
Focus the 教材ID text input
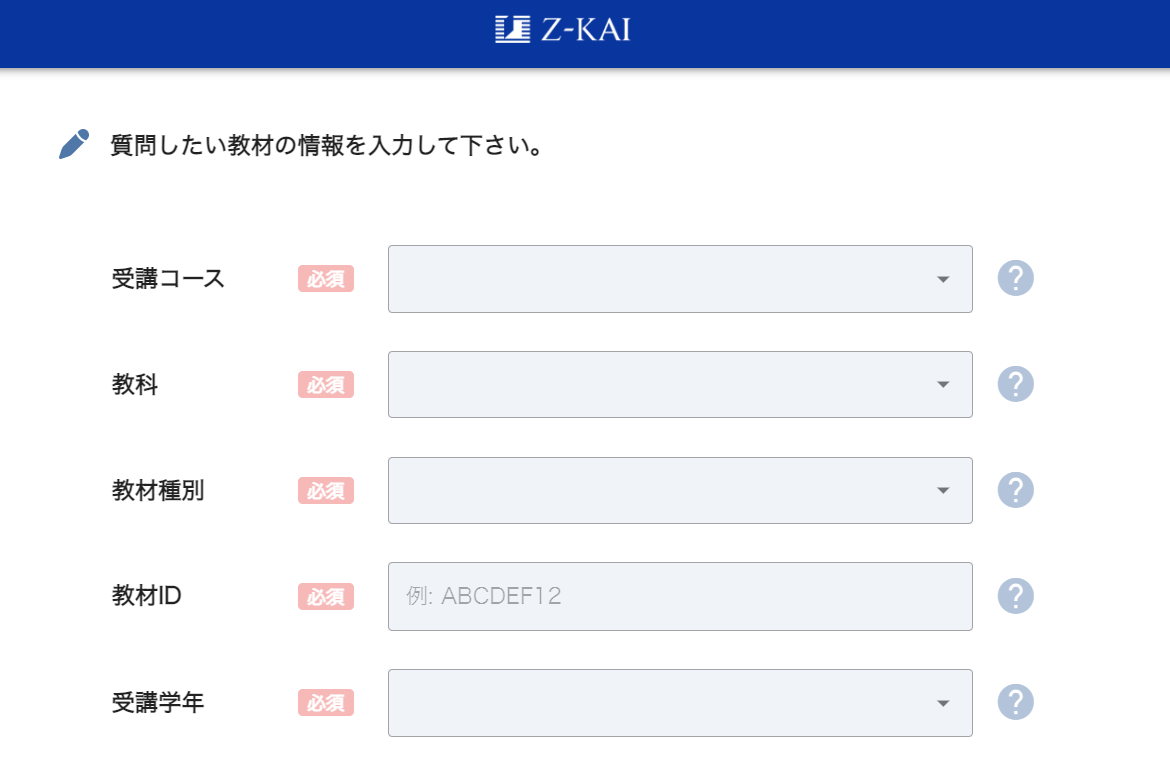pyautogui.click(x=680, y=597)
